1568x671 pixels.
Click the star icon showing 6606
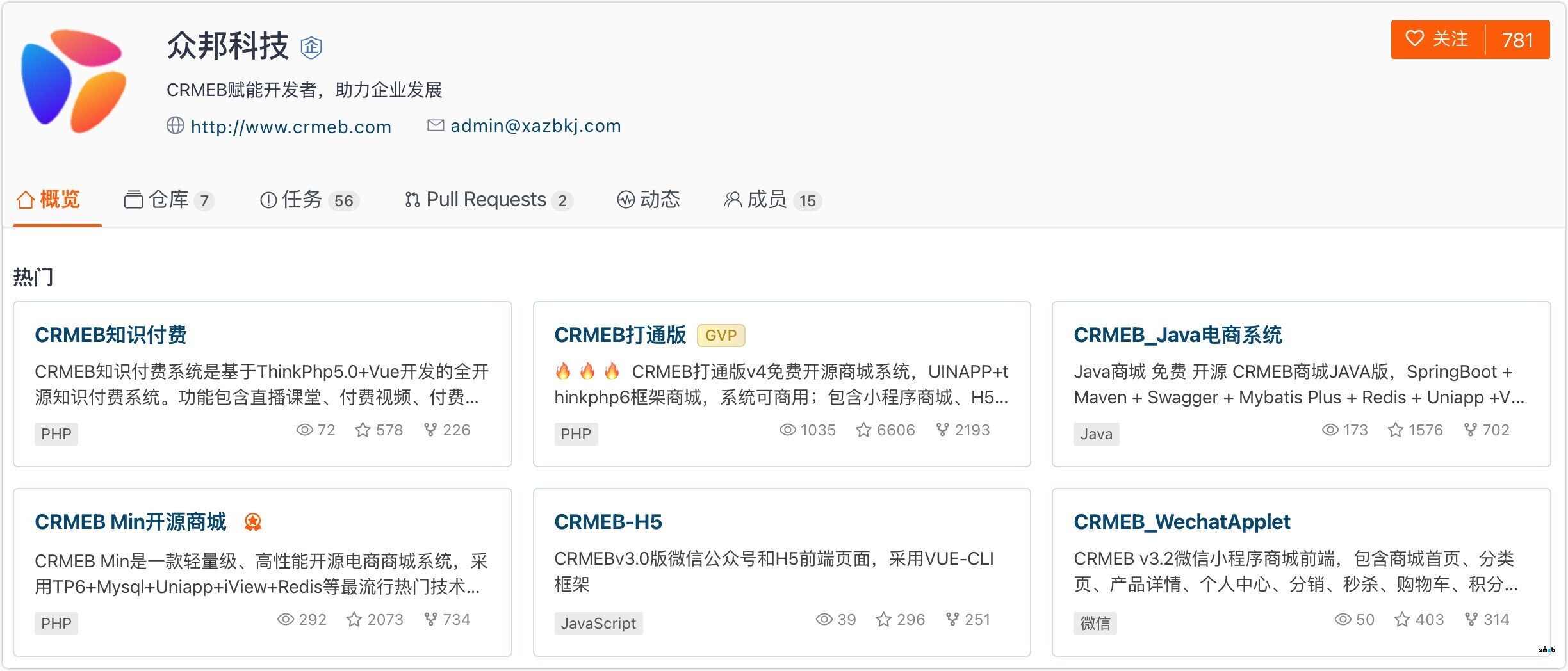[x=863, y=430]
